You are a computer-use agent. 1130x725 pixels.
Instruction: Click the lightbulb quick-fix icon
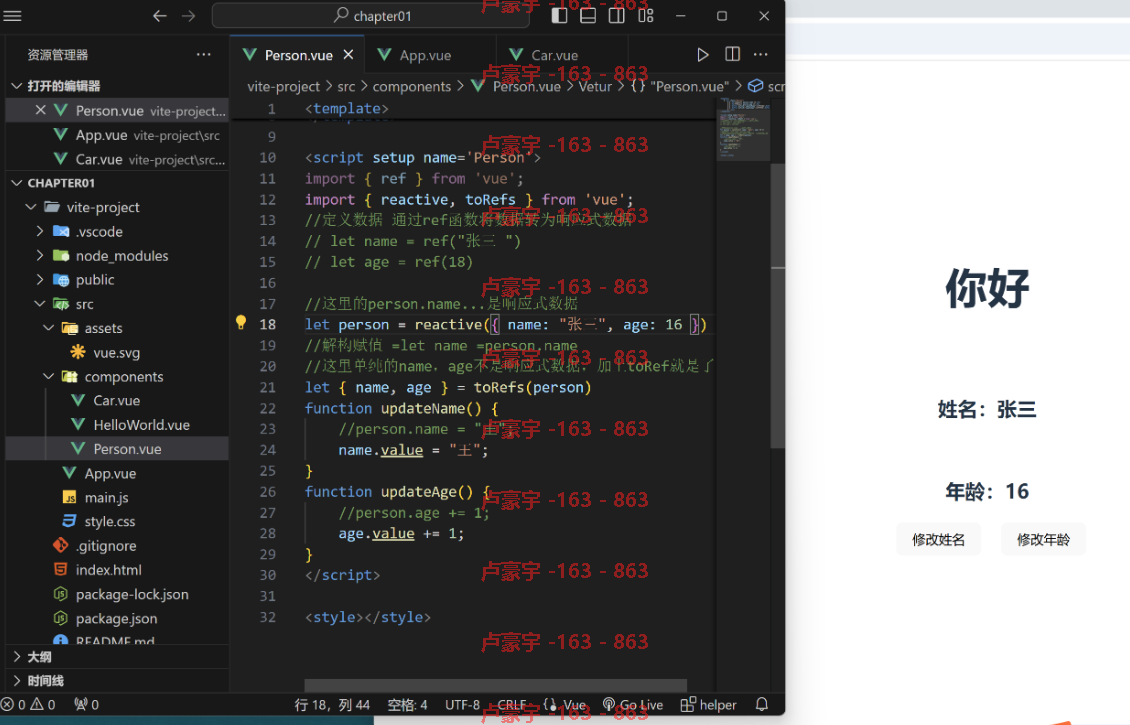click(x=241, y=323)
